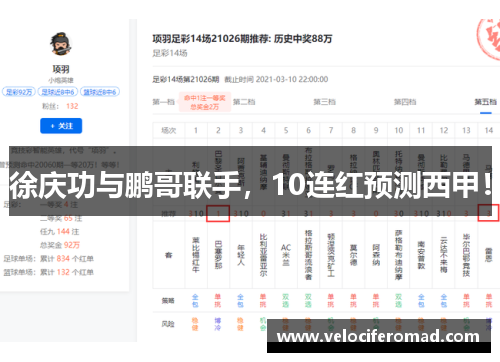Viewport: 500px width, 362px height.
Task: Click the 足彩14场 subtitle under the title
Action: (x=170, y=53)
